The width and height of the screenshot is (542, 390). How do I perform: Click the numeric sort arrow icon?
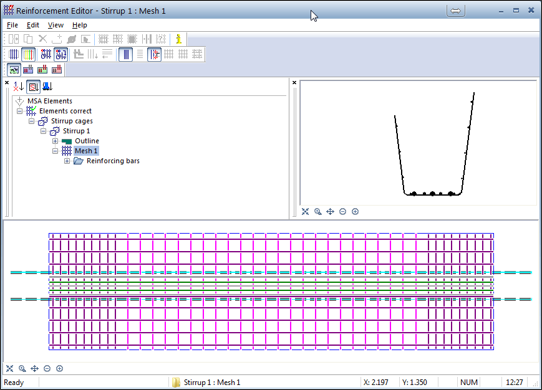[19, 86]
